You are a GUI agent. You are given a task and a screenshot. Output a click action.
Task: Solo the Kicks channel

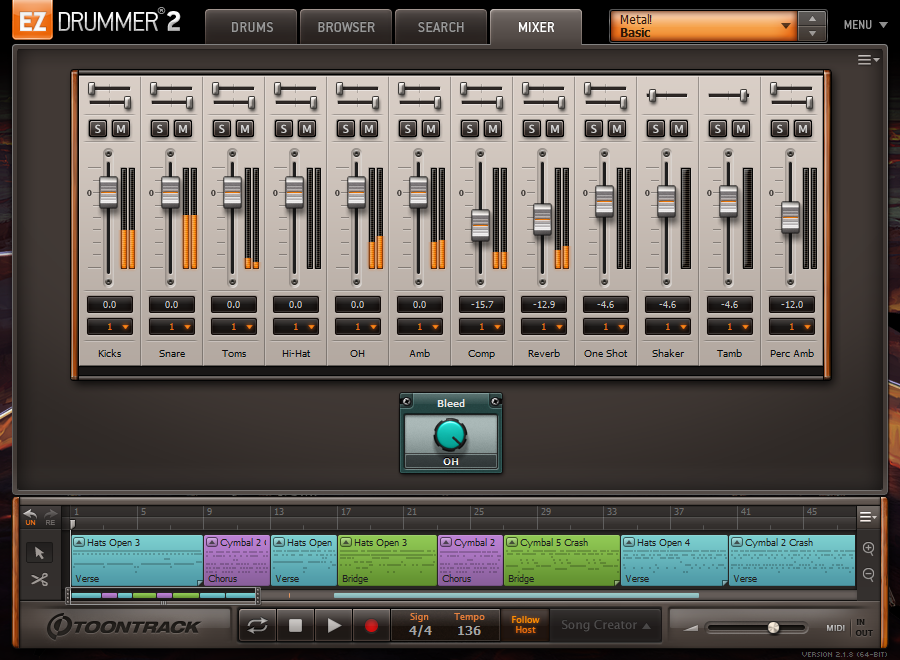[98, 129]
